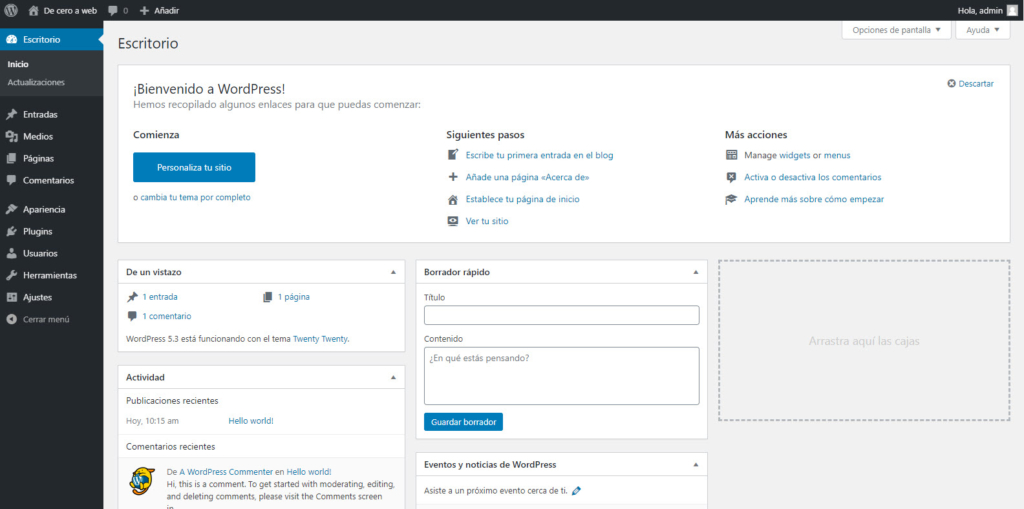Click the Escritorio dashboard icon in sidebar
1024x509 pixels.
pos(11,40)
